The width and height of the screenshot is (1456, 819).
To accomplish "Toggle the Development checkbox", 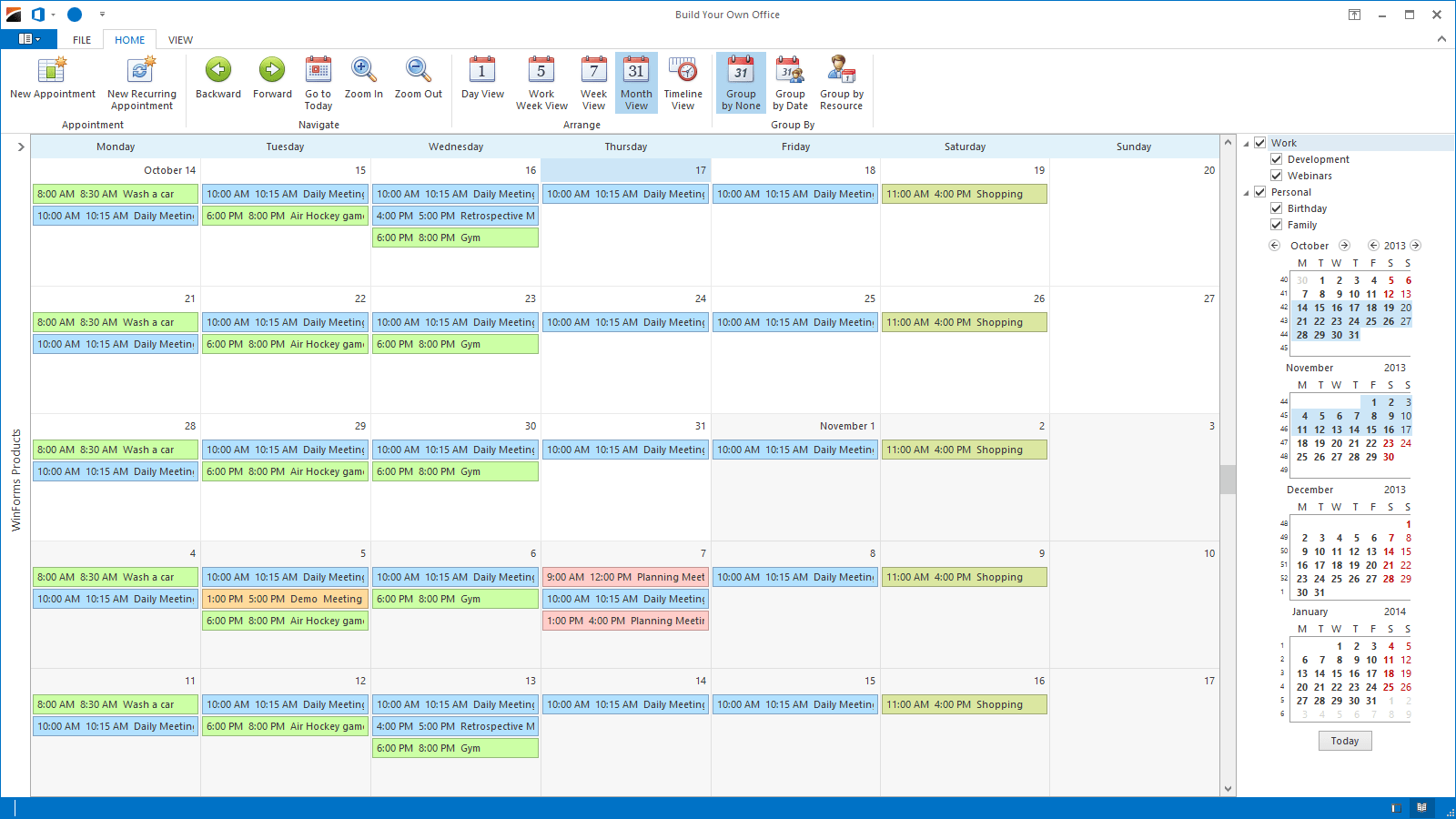I will (x=1277, y=159).
